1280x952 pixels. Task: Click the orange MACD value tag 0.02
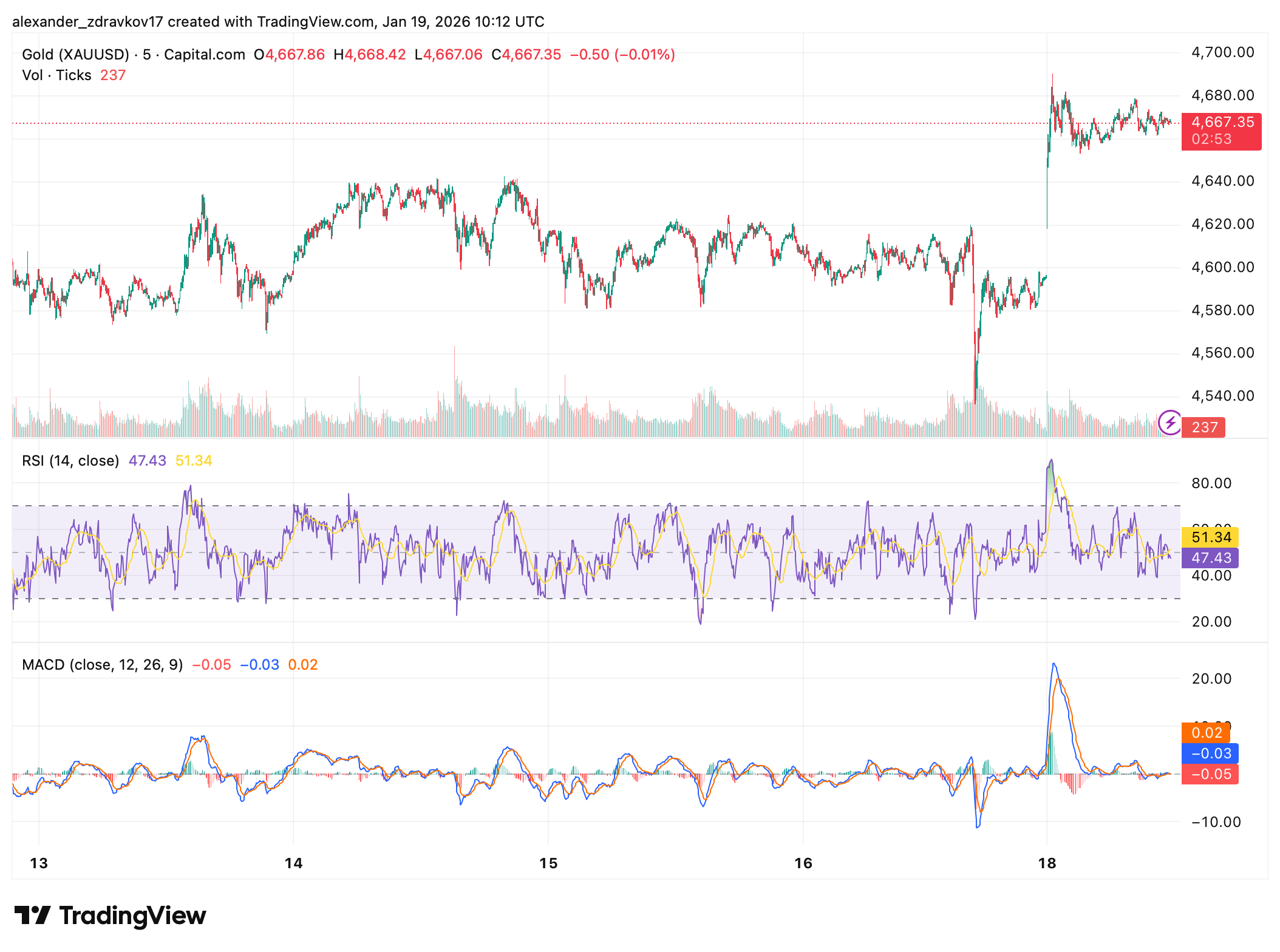[1206, 732]
